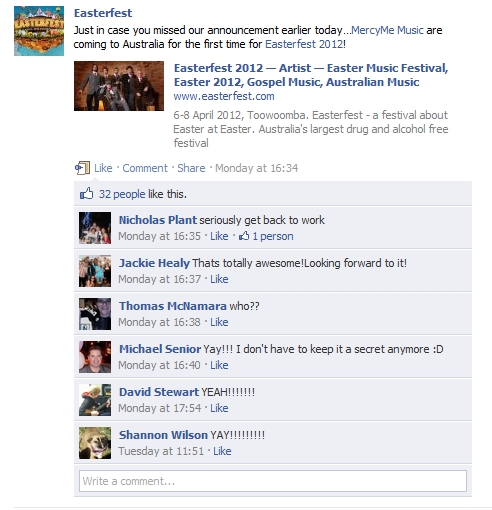
Task: Share the Easterfest post
Action: tap(191, 168)
